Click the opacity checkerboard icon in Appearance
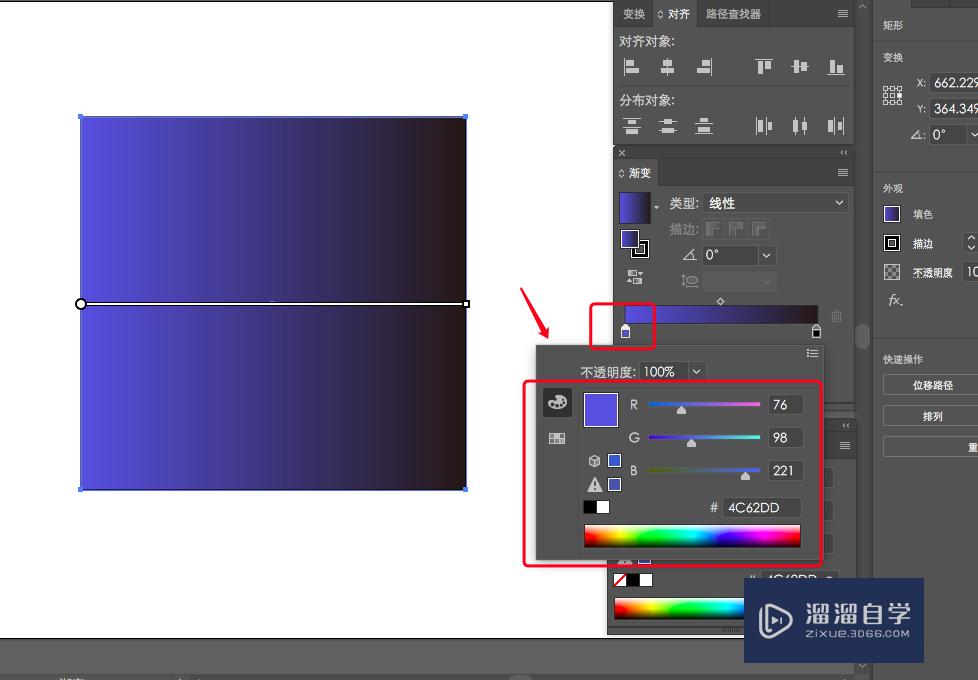978x680 pixels. pos(892,272)
